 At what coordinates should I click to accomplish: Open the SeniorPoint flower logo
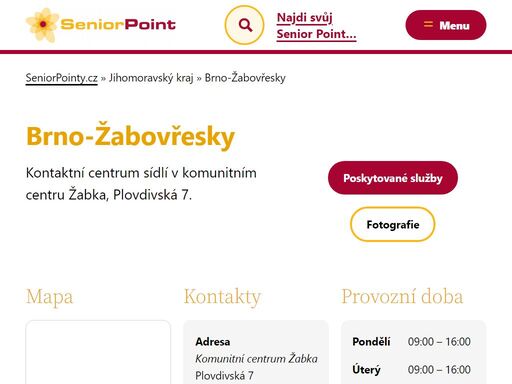[x=42, y=25]
